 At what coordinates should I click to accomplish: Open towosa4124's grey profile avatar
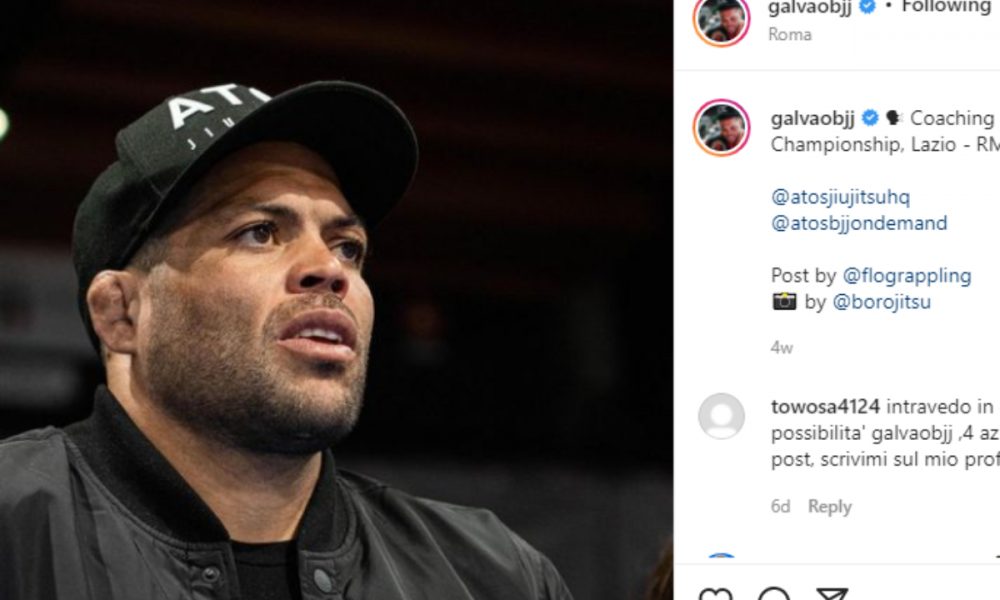pyautogui.click(x=721, y=416)
